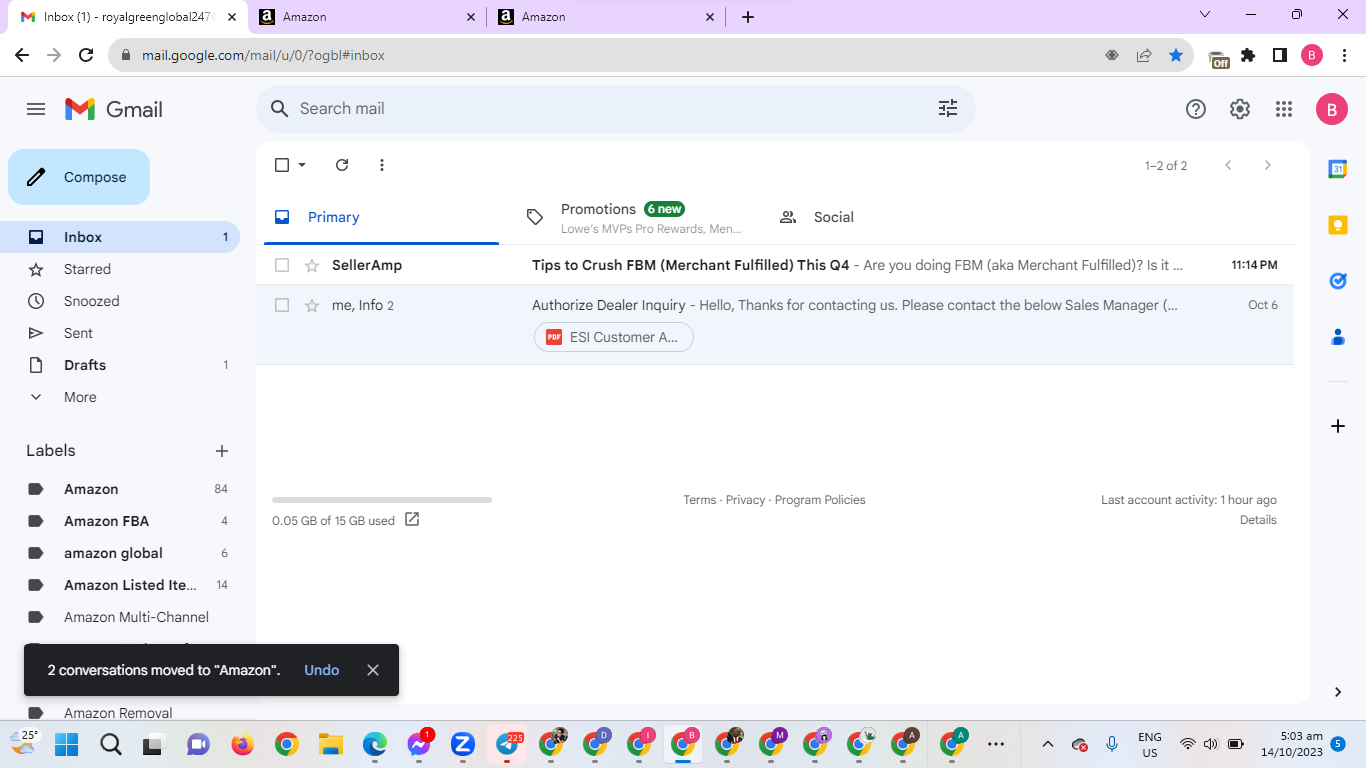Open File Explorer from the taskbar
Viewport: 1366px width, 768px height.
click(x=330, y=744)
